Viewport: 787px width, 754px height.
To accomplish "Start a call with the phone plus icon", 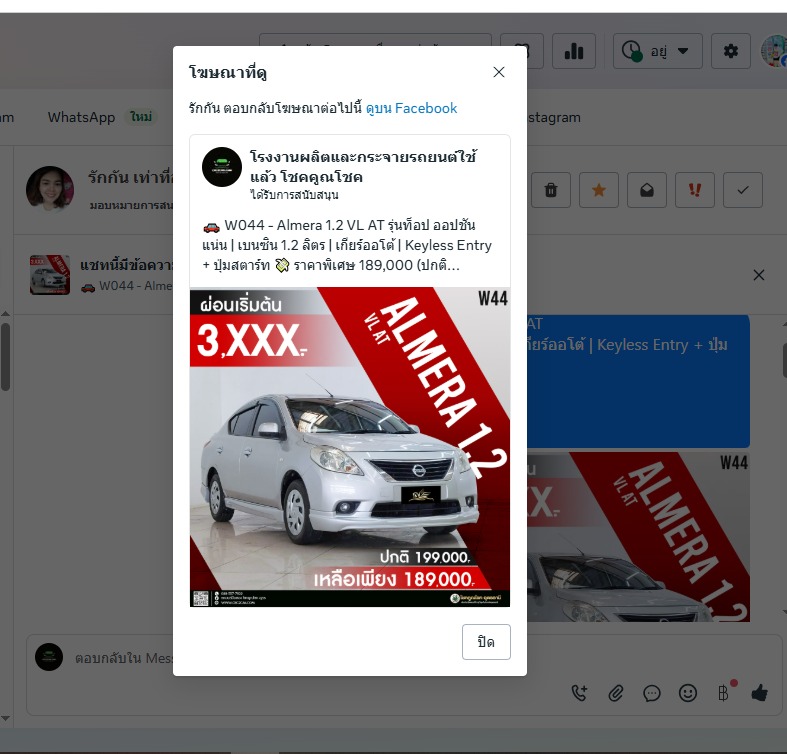I will point(579,693).
